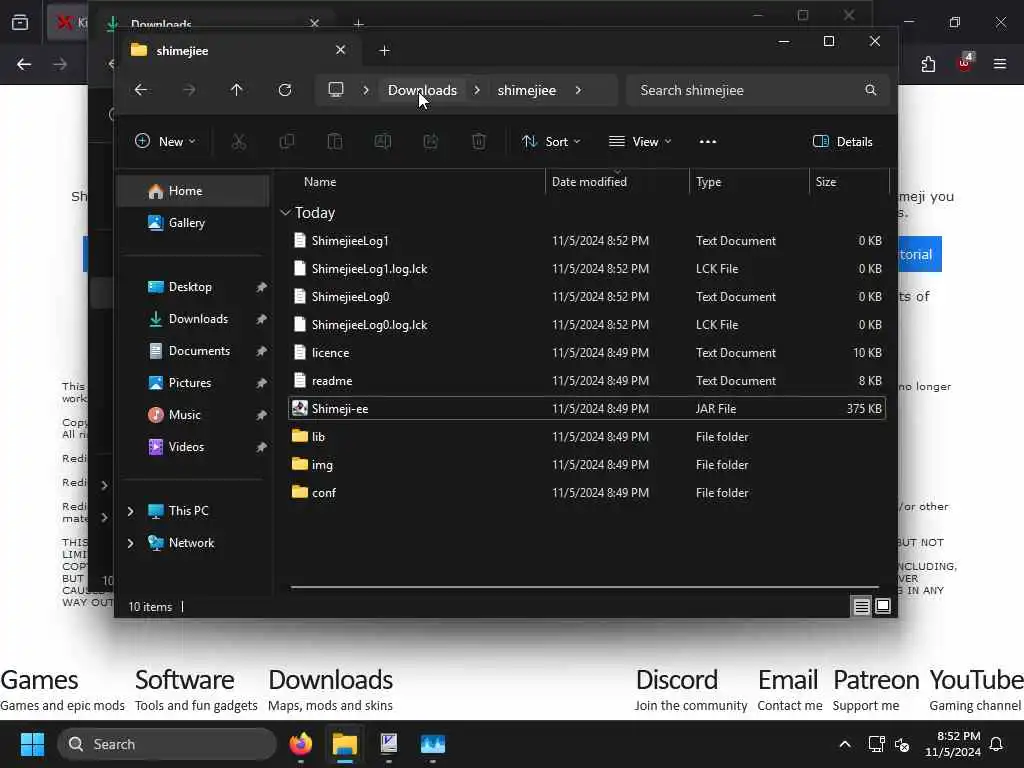Expand This PC in navigation pane
This screenshot has height=768, width=1024.
pyautogui.click(x=131, y=511)
